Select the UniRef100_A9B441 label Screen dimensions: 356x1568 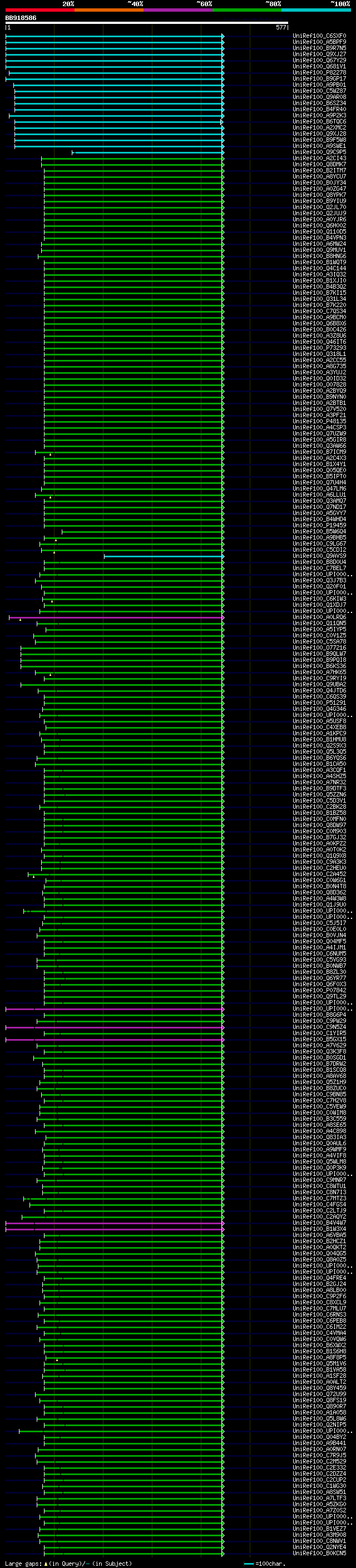point(319,1443)
